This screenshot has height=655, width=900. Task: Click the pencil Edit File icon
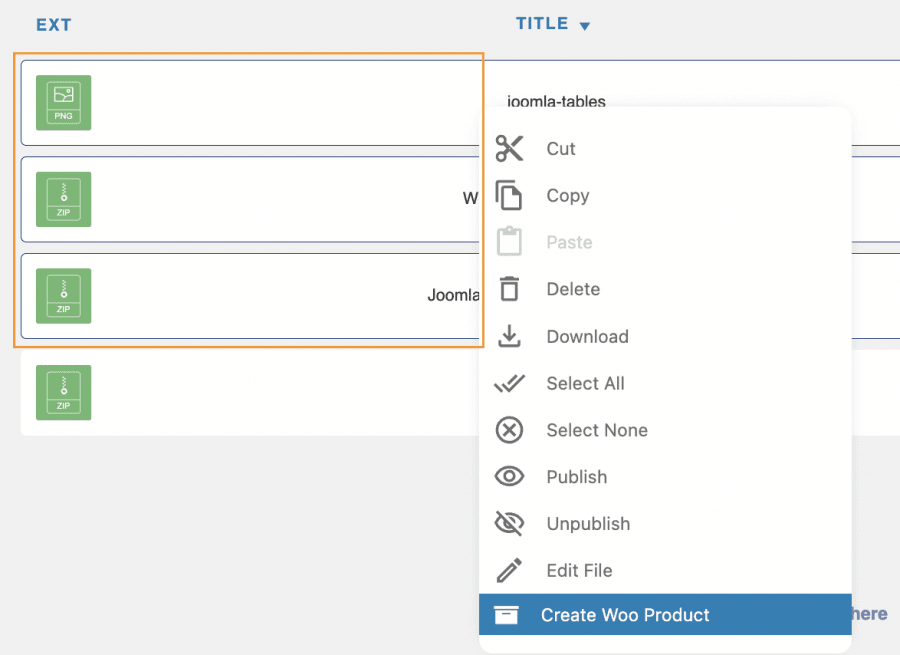510,571
